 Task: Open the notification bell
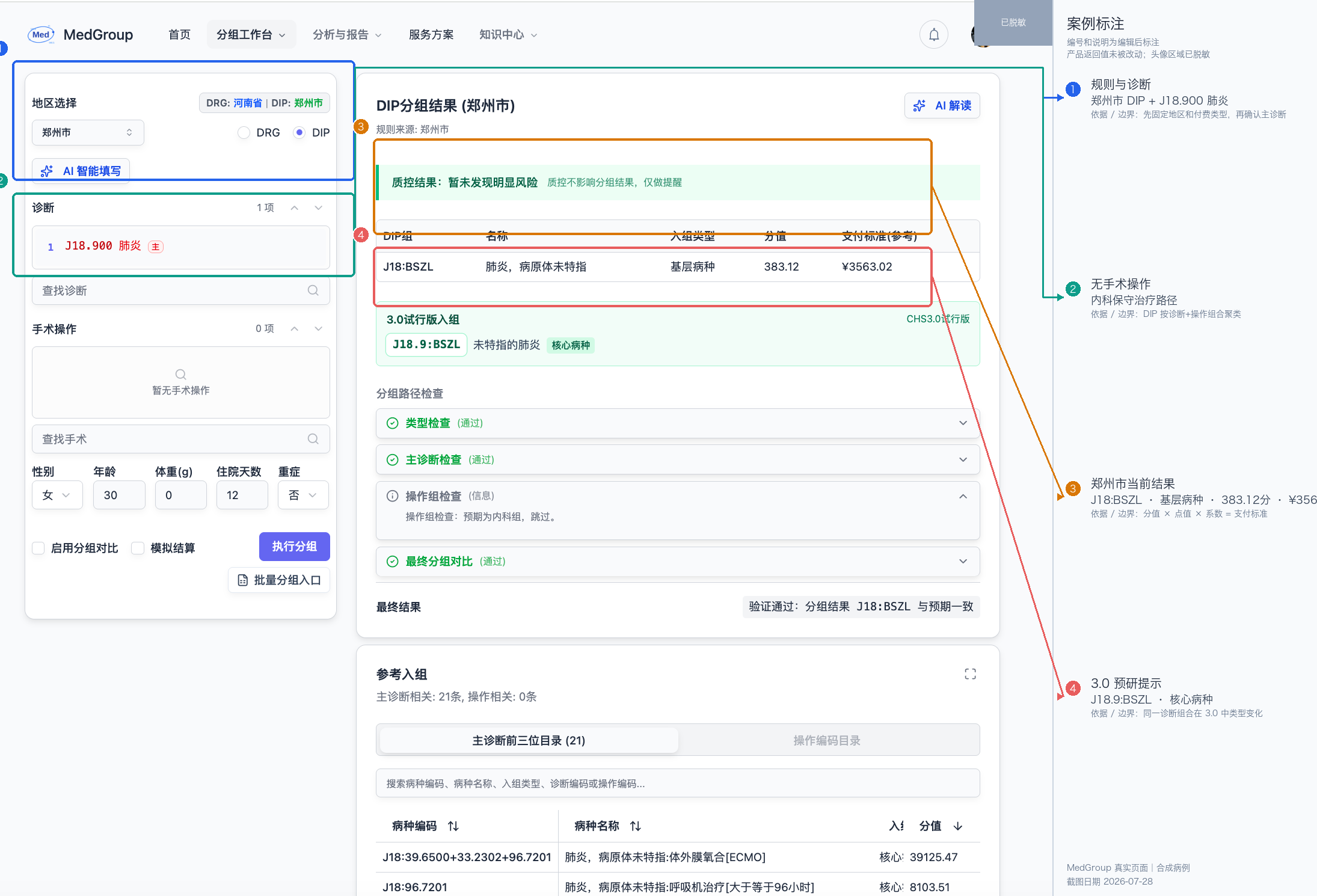tap(934, 34)
